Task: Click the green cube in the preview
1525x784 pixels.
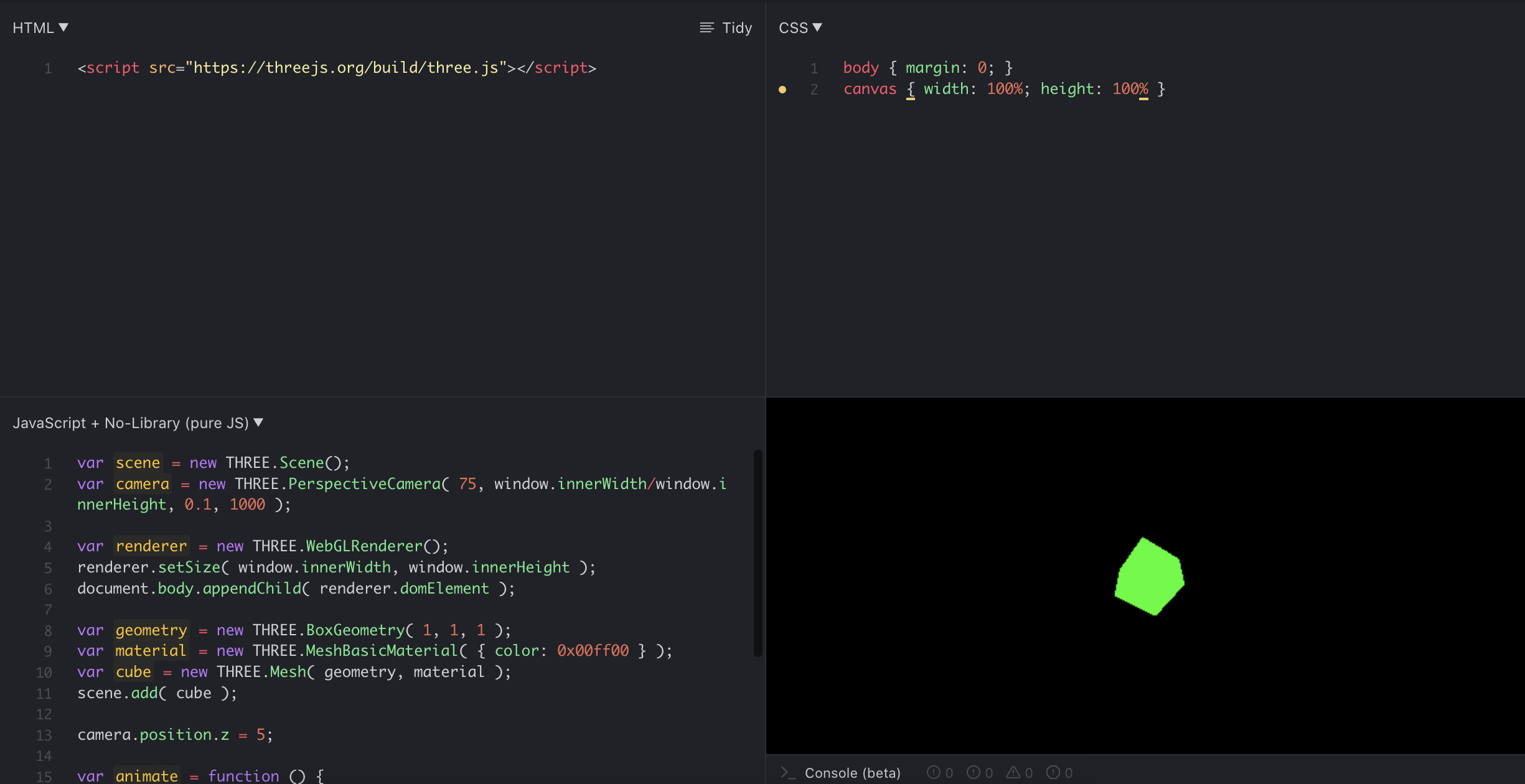Action: pyautogui.click(x=1149, y=577)
